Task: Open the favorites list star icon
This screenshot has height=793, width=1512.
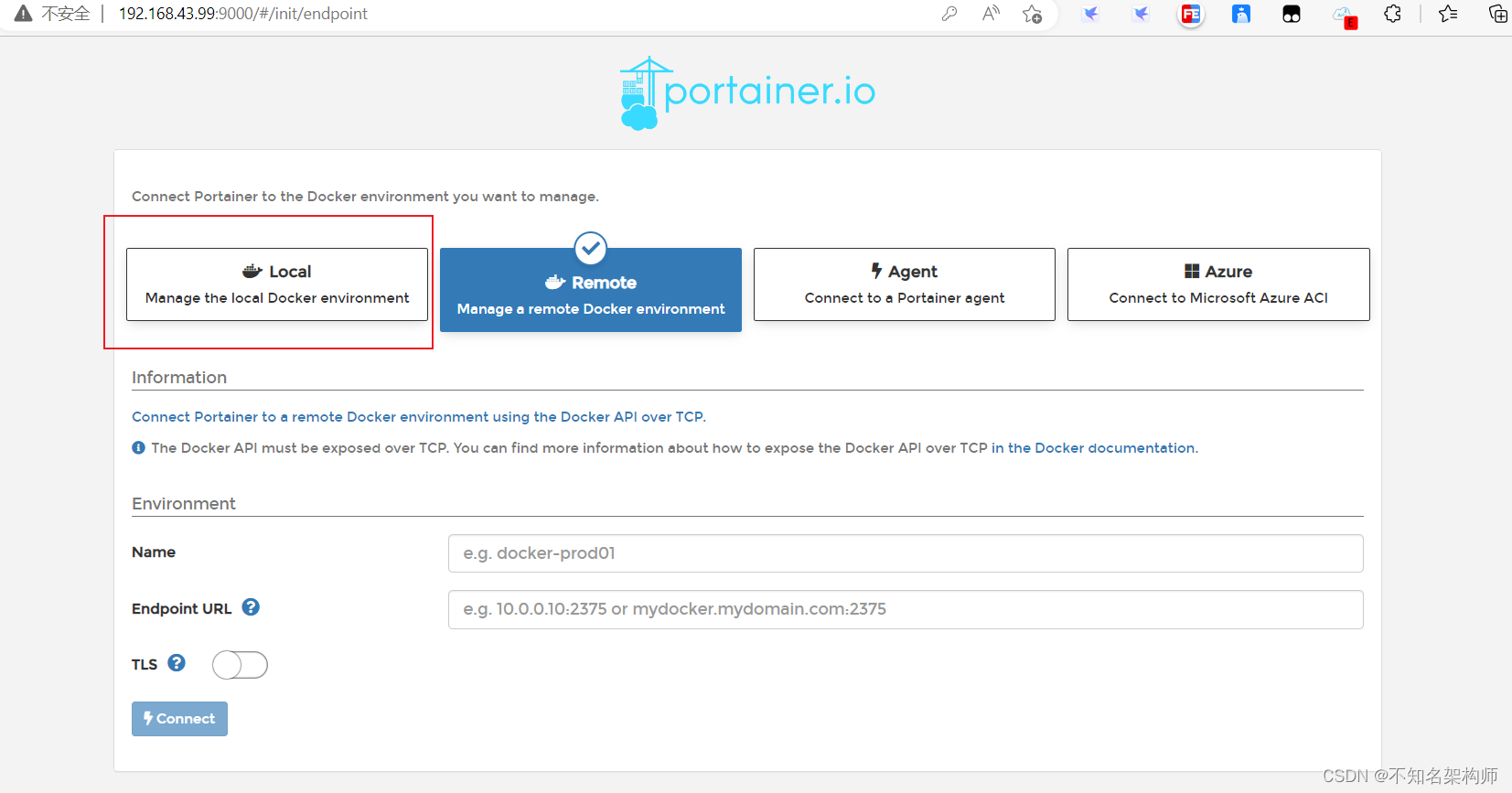Action: click(1448, 14)
